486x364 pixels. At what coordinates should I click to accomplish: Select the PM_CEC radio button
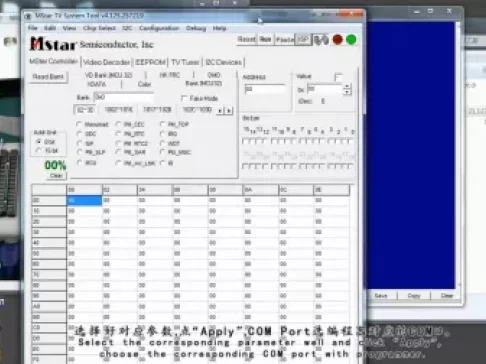[x=118, y=124]
